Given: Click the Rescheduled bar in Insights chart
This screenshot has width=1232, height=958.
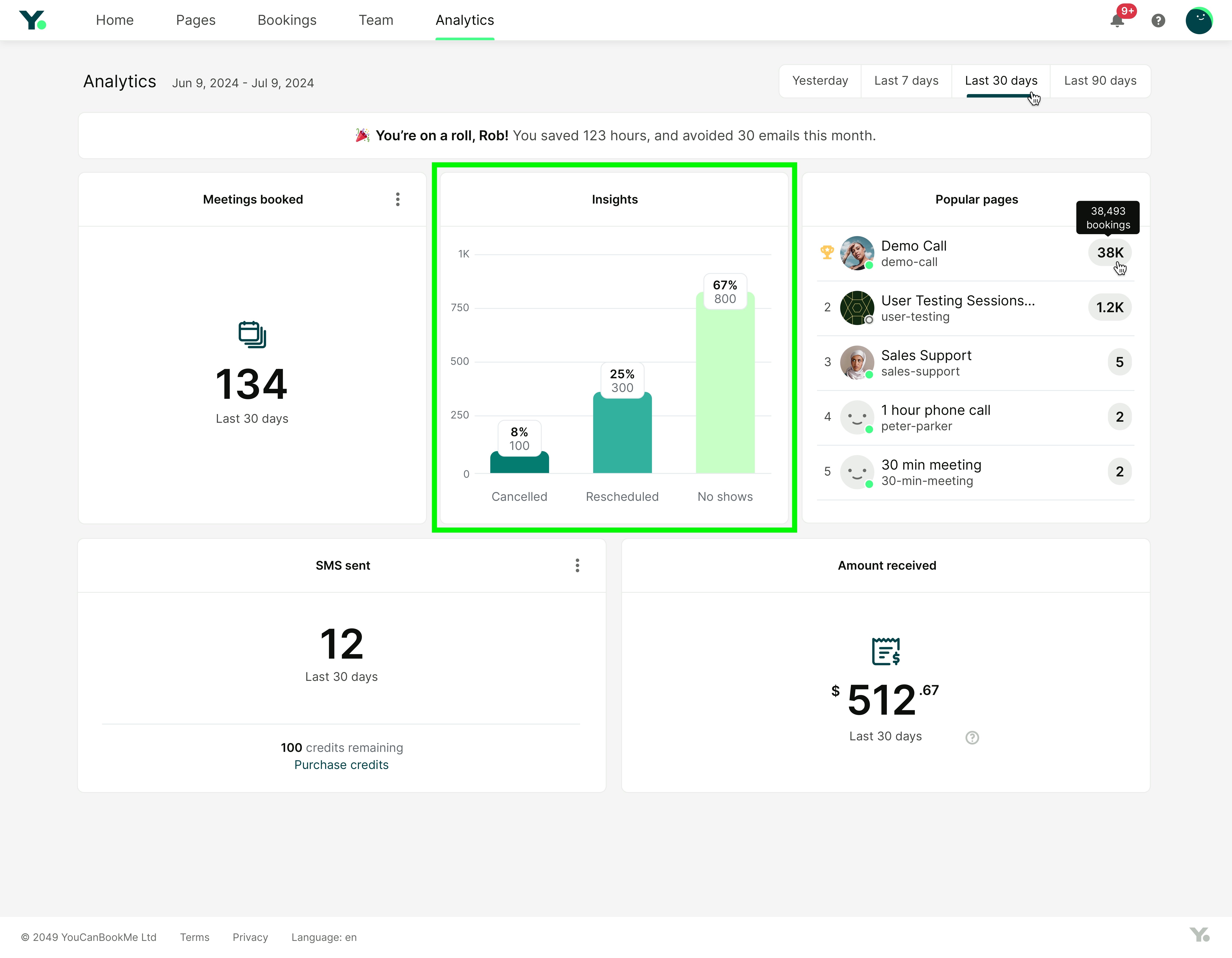Looking at the screenshot, I should tap(622, 432).
